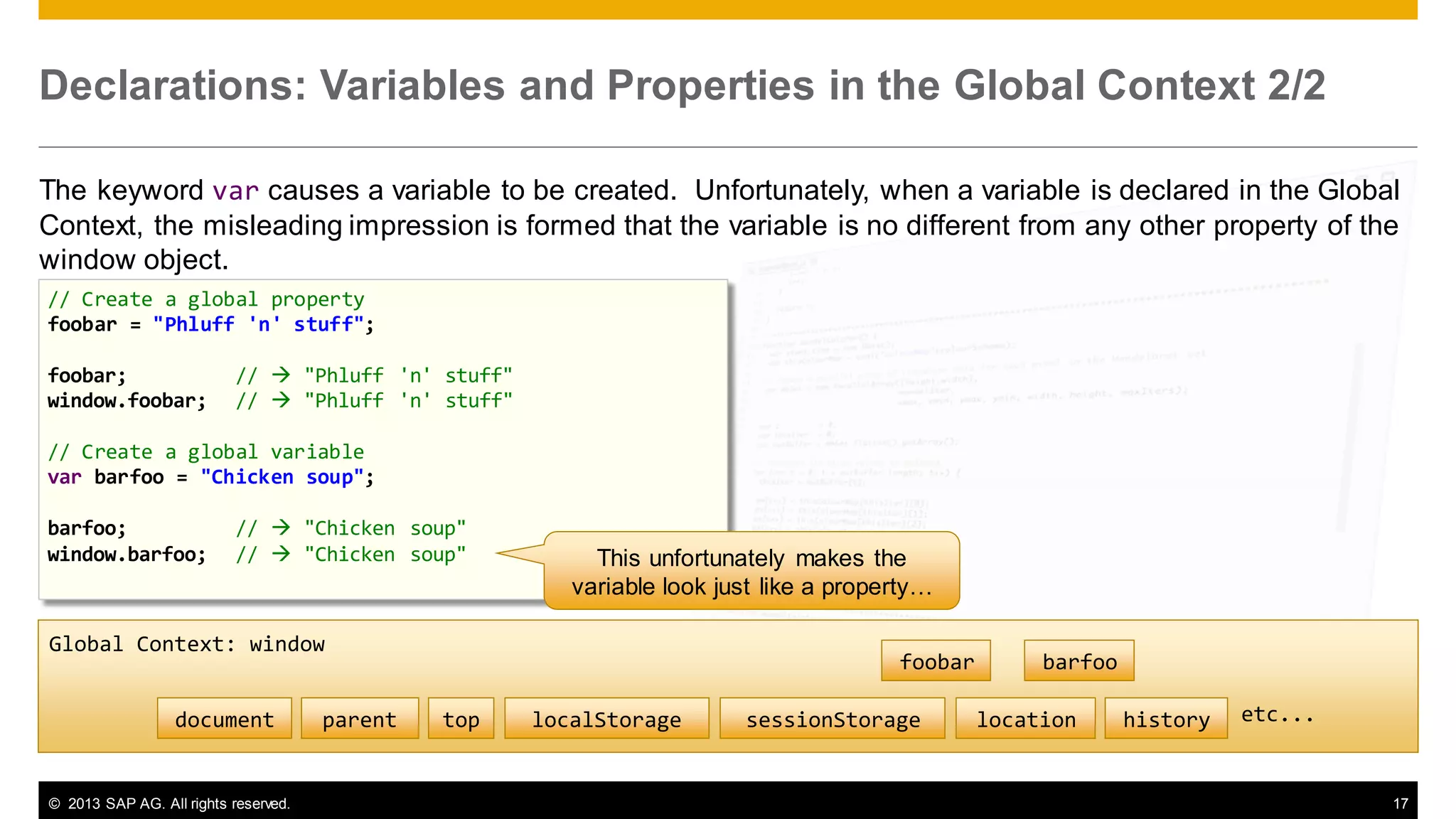
Task: Click the barfoo property box
Action: click(x=1079, y=660)
